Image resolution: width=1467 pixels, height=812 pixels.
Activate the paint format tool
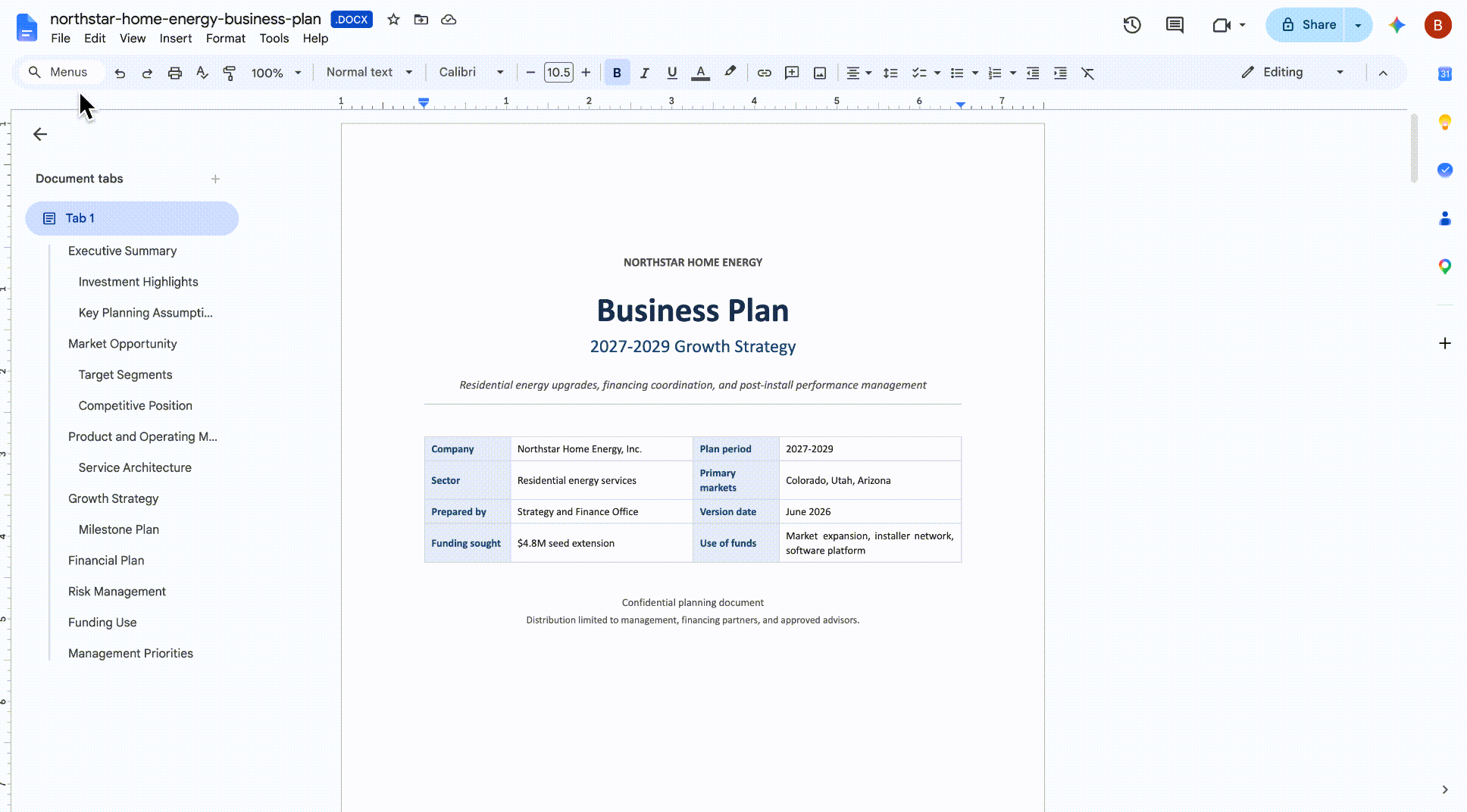(x=230, y=73)
